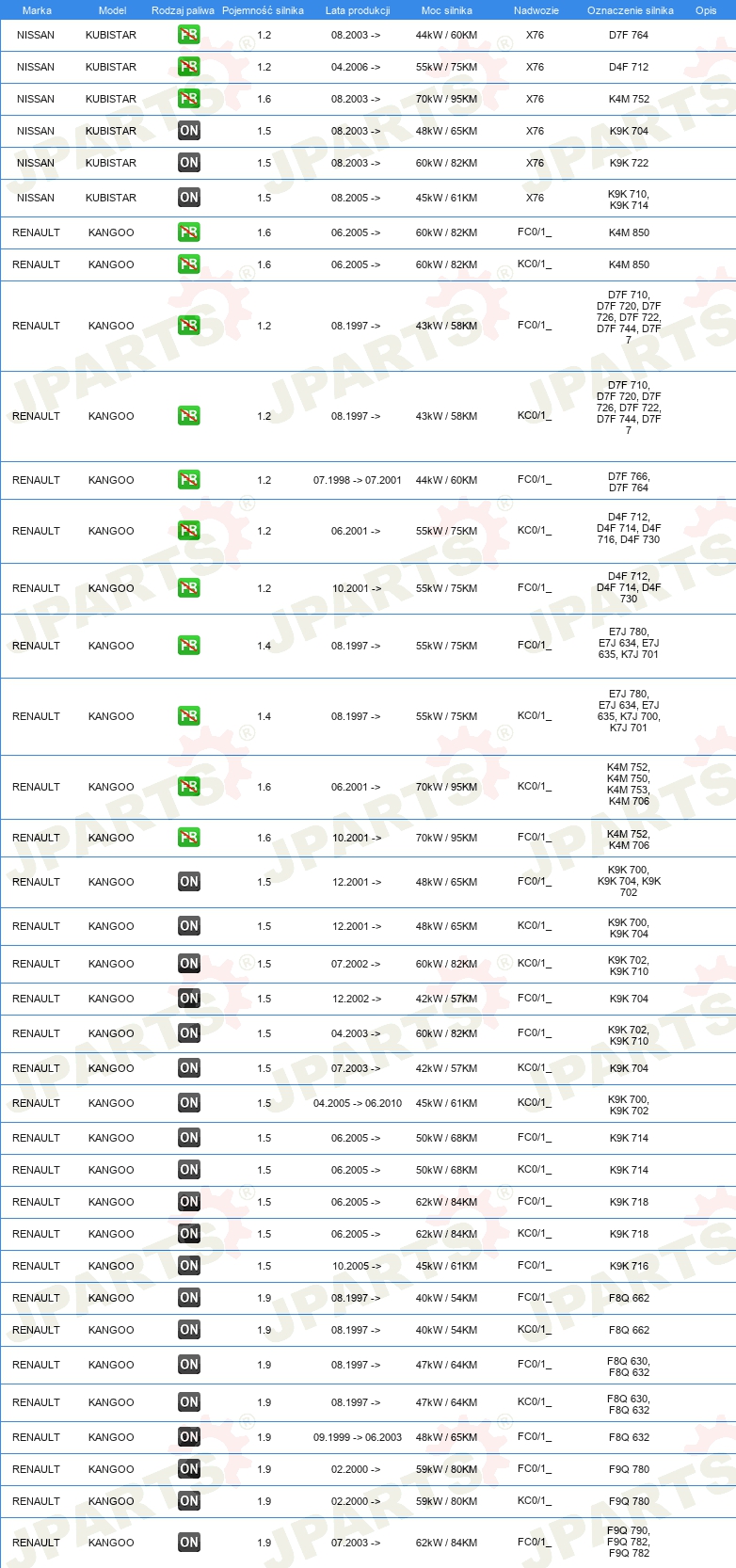
Task: Click the PB icon in Kangoo 07.1998 -> 07.2001 row
Action: (x=188, y=480)
